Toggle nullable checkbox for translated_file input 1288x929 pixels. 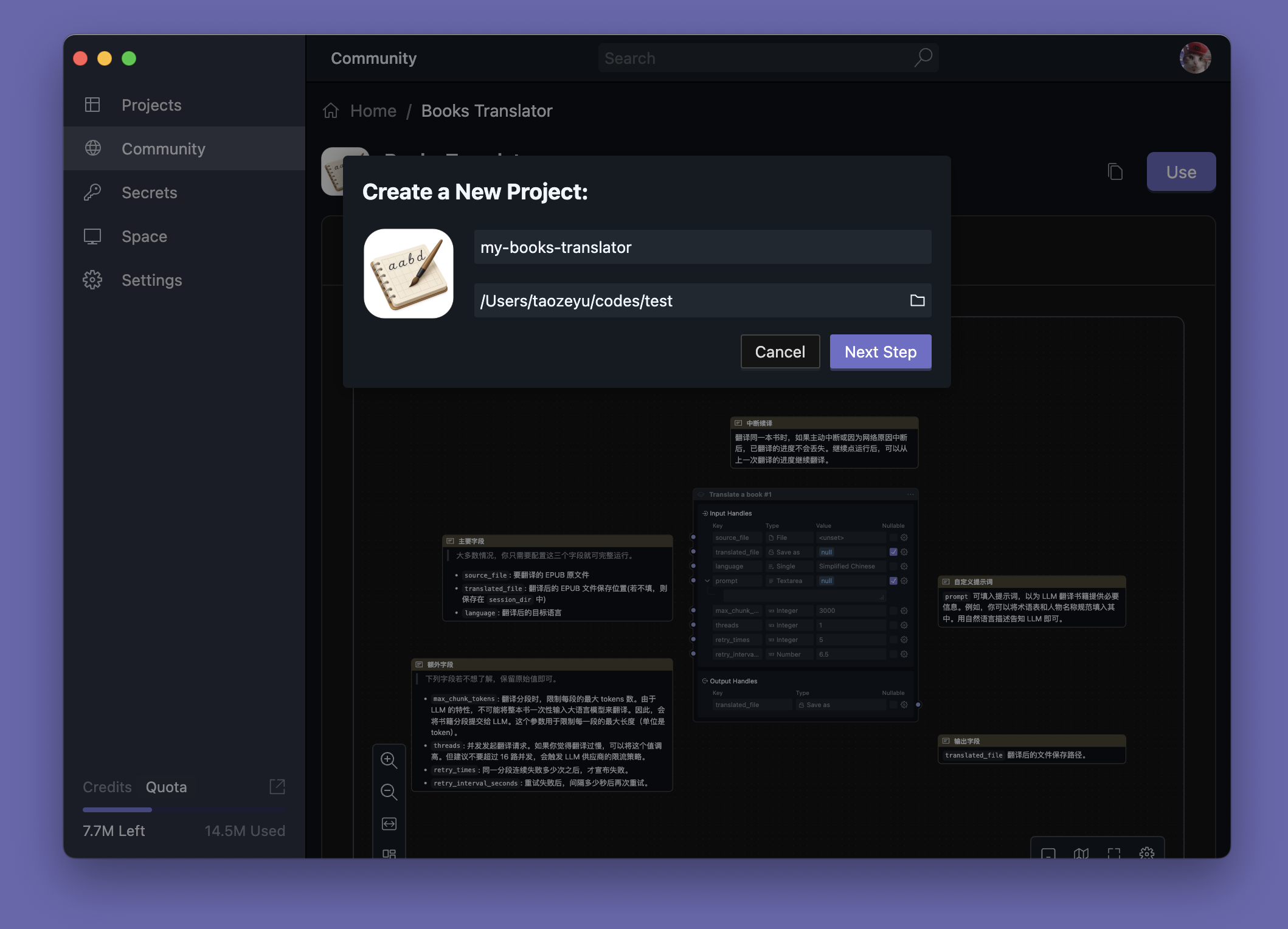click(893, 552)
